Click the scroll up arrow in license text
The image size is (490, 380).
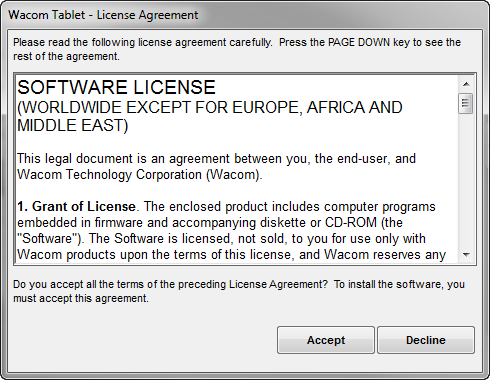466,84
